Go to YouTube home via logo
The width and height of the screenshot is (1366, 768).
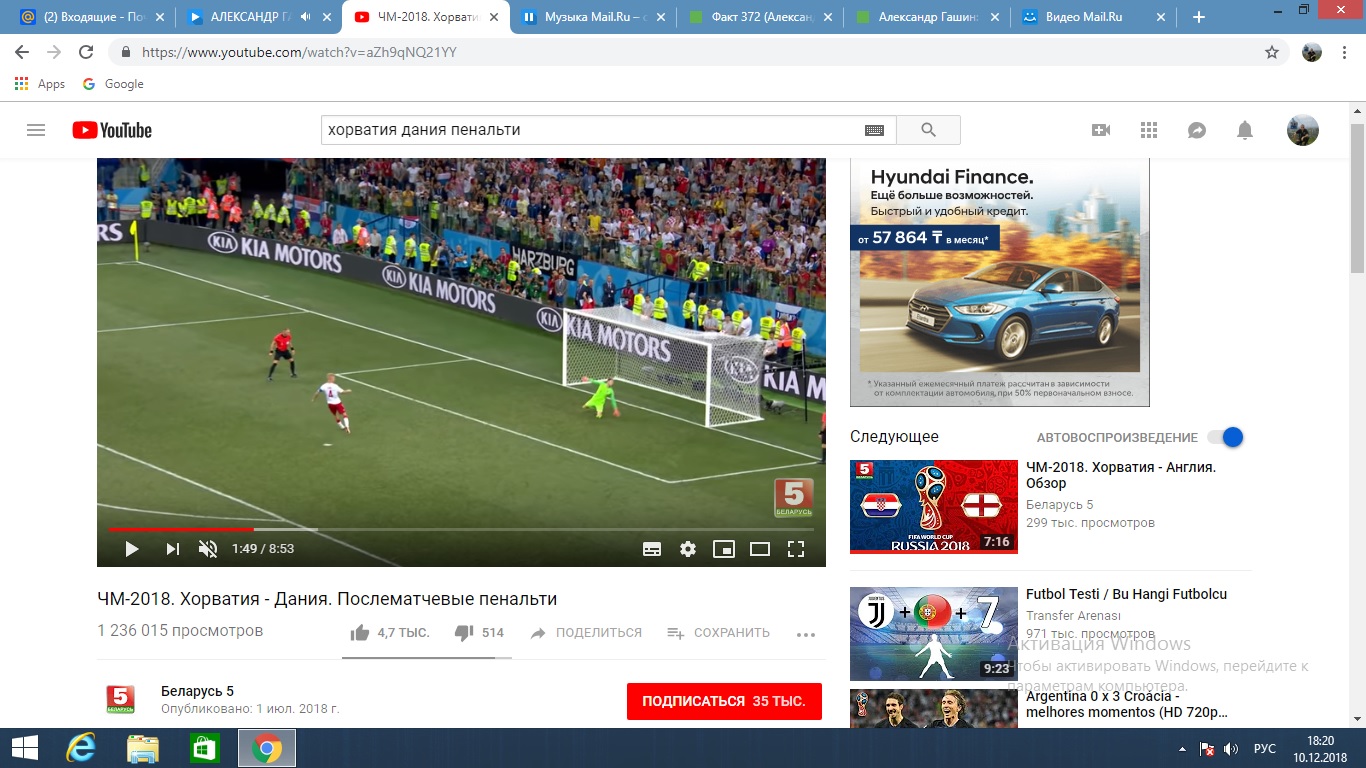point(112,130)
